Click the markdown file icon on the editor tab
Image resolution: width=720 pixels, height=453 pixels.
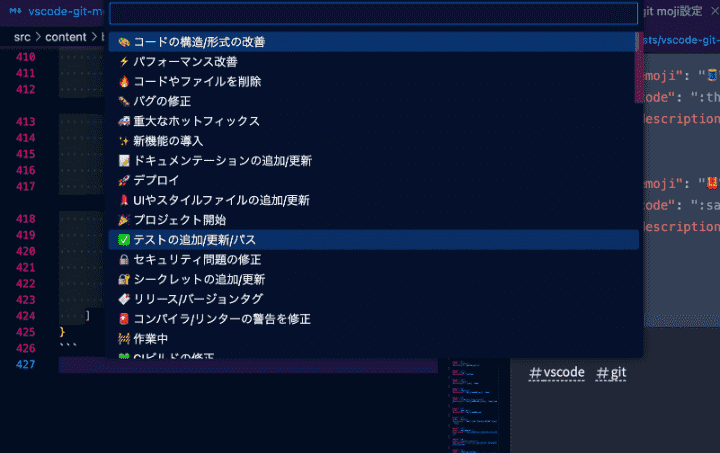click(16, 11)
